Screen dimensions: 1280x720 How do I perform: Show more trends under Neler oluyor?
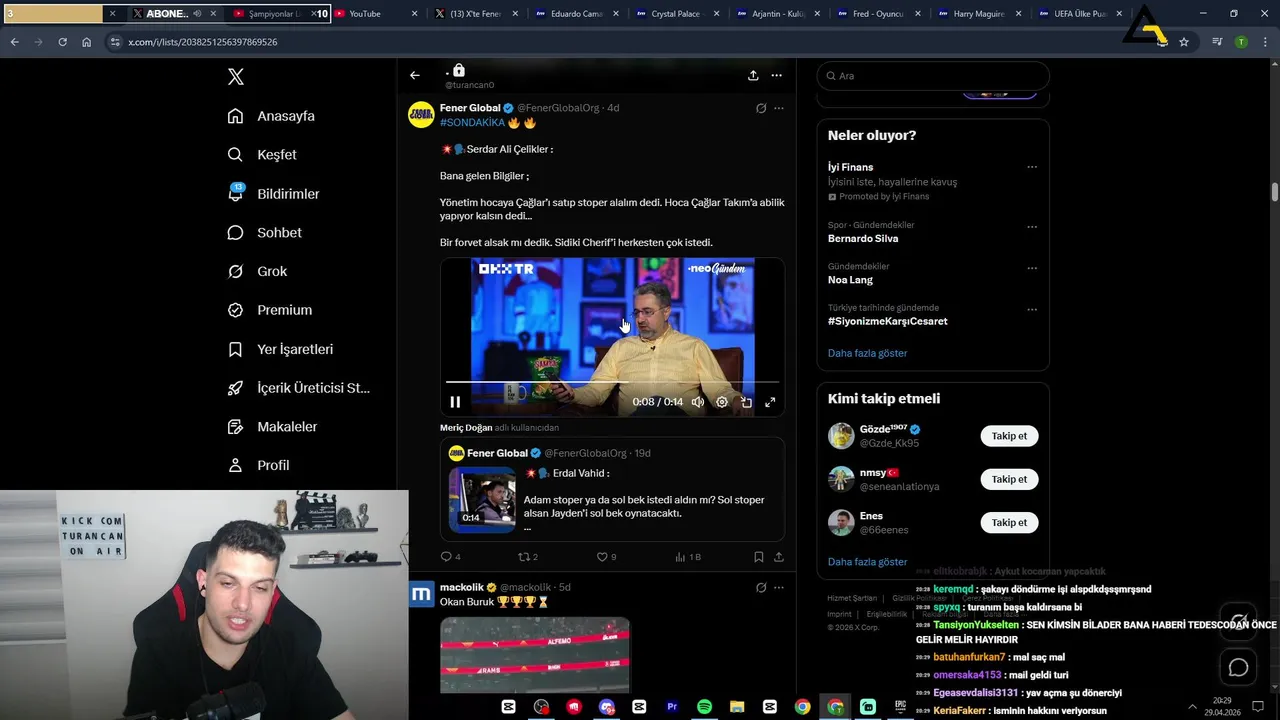pos(867,353)
